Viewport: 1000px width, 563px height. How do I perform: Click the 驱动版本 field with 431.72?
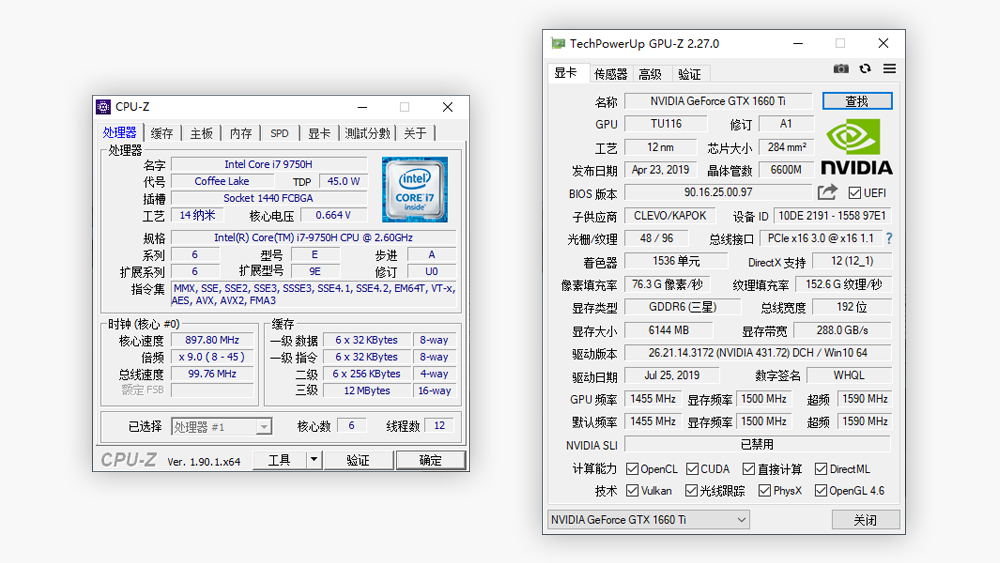758,353
